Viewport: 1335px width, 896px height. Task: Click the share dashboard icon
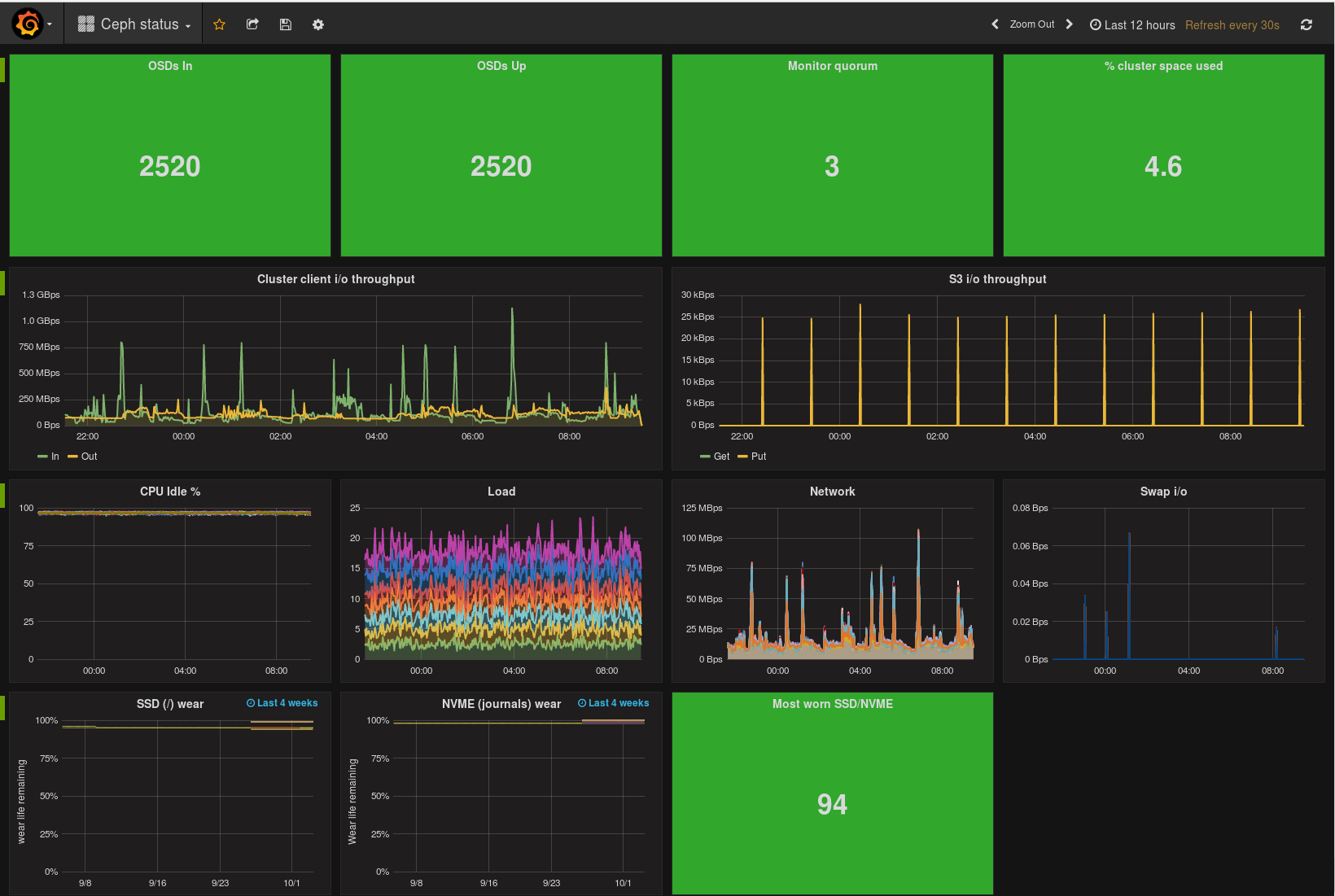coord(252,24)
